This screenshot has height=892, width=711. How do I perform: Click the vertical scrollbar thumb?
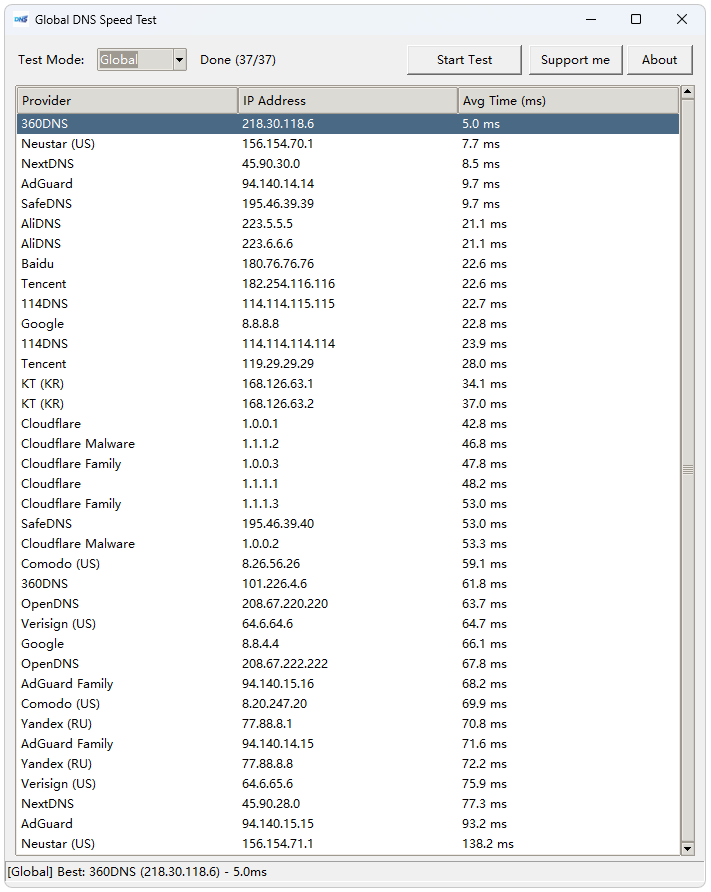pos(687,469)
